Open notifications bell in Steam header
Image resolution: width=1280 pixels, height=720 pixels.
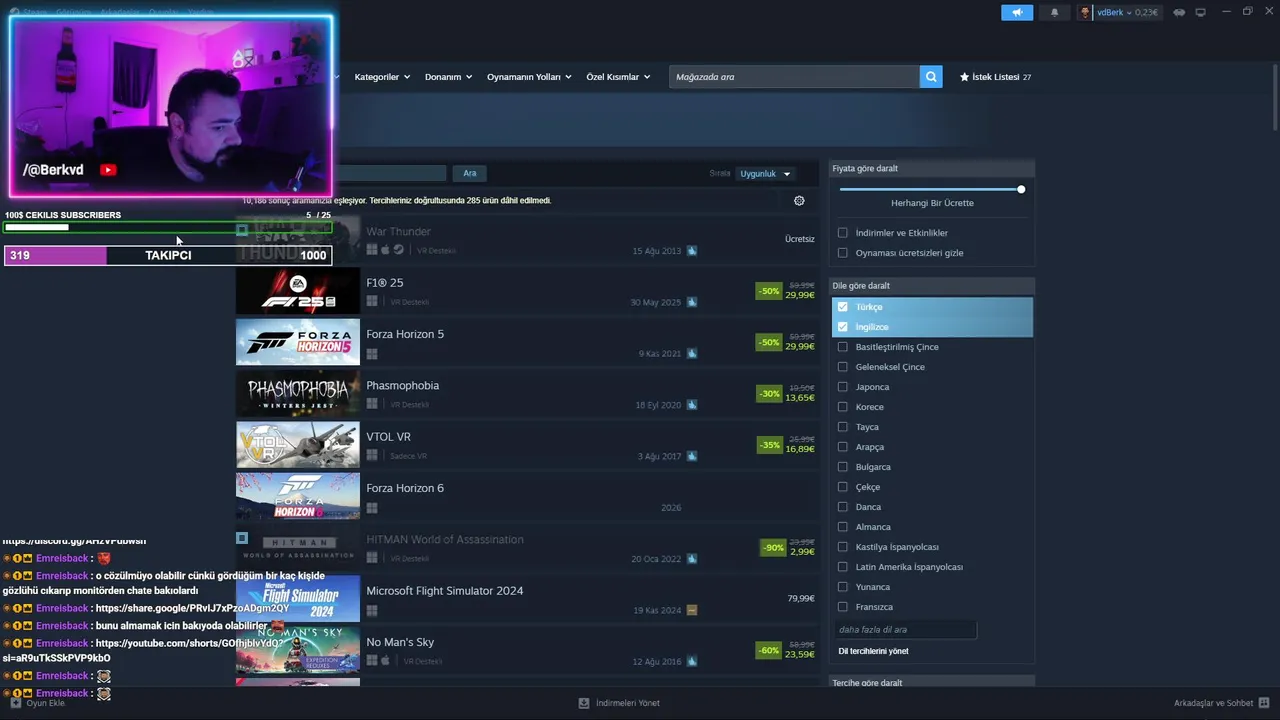(1054, 12)
